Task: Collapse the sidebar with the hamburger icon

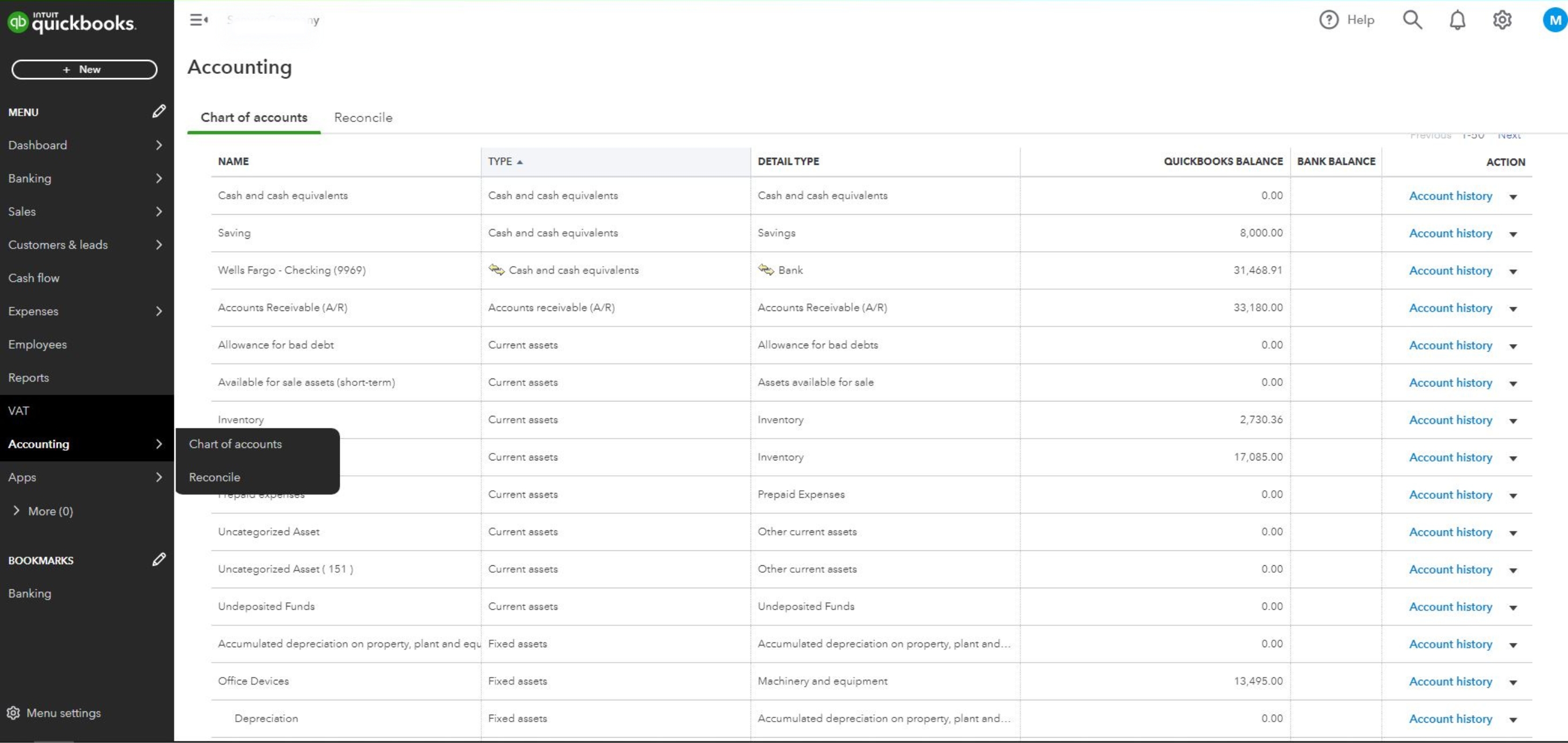Action: click(x=198, y=20)
